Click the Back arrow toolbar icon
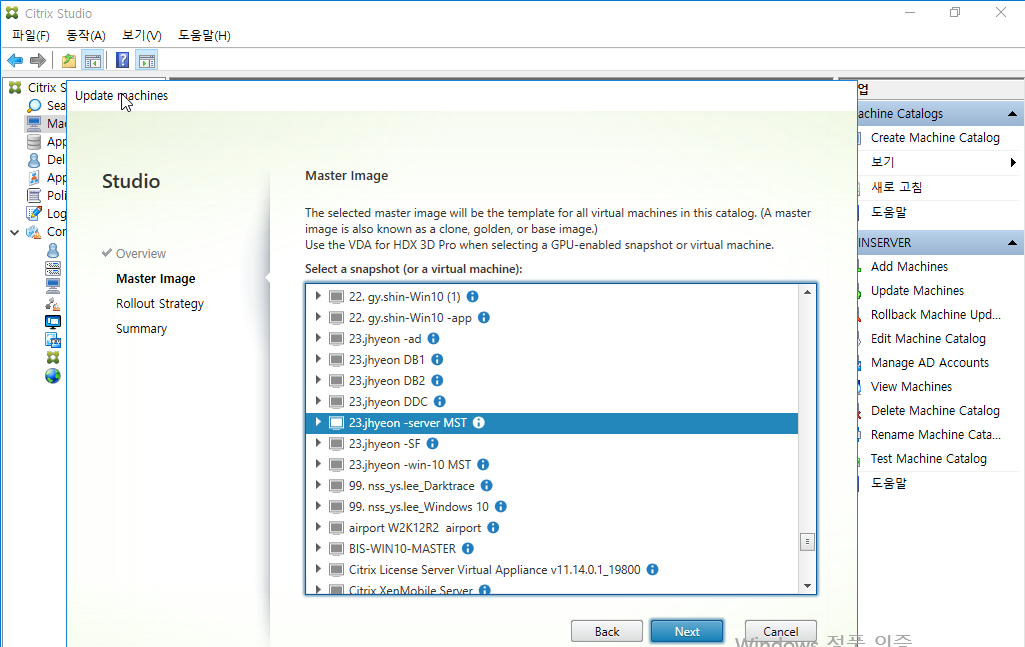The image size is (1025, 647). point(15,61)
